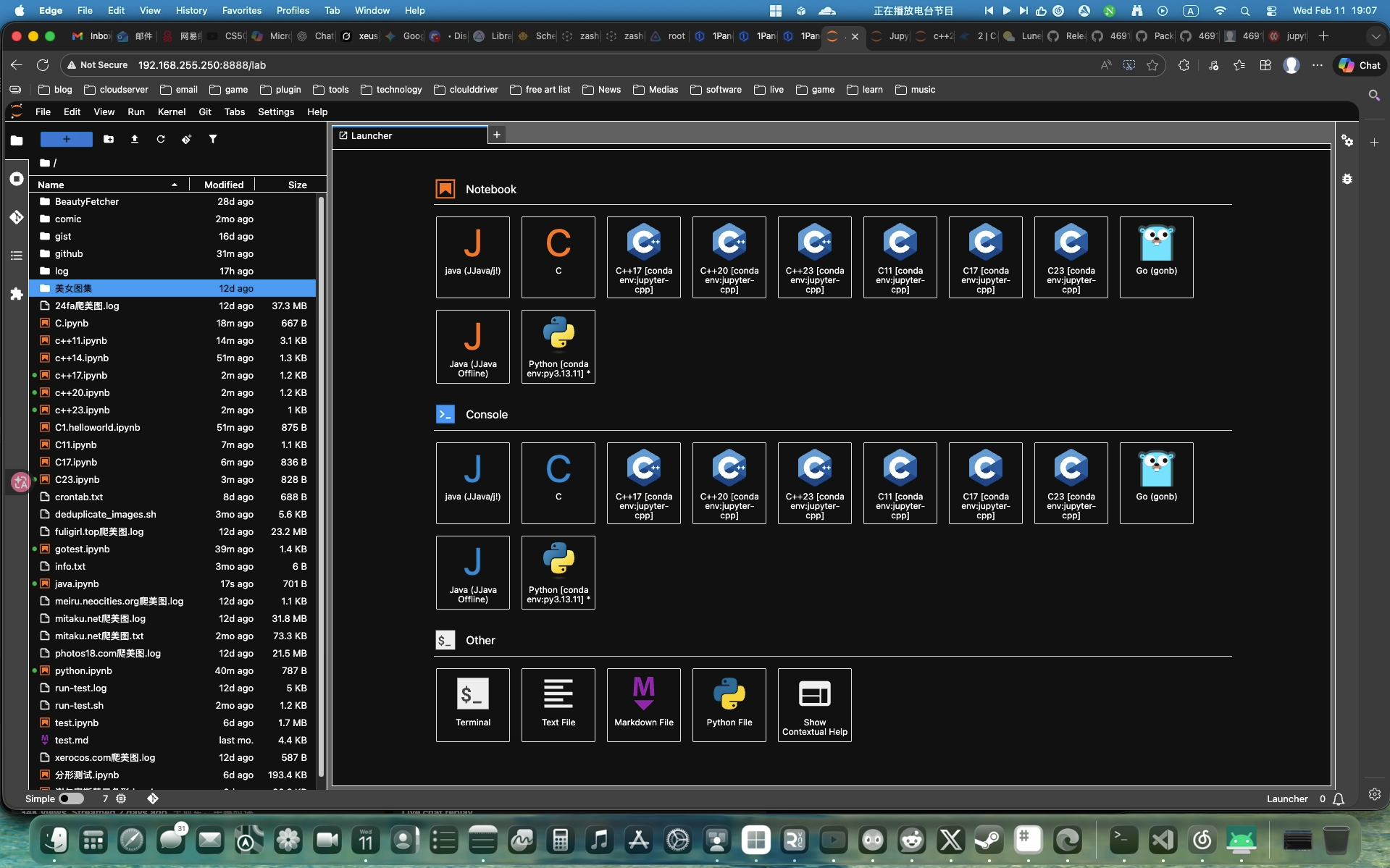Viewport: 1390px width, 868px height.
Task: Launch a Python conda py3.13.11 notebook
Action: 558,347
